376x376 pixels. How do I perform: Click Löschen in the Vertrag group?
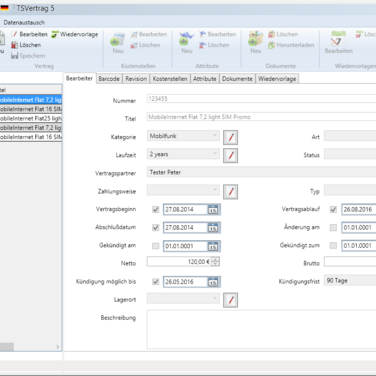pos(26,45)
